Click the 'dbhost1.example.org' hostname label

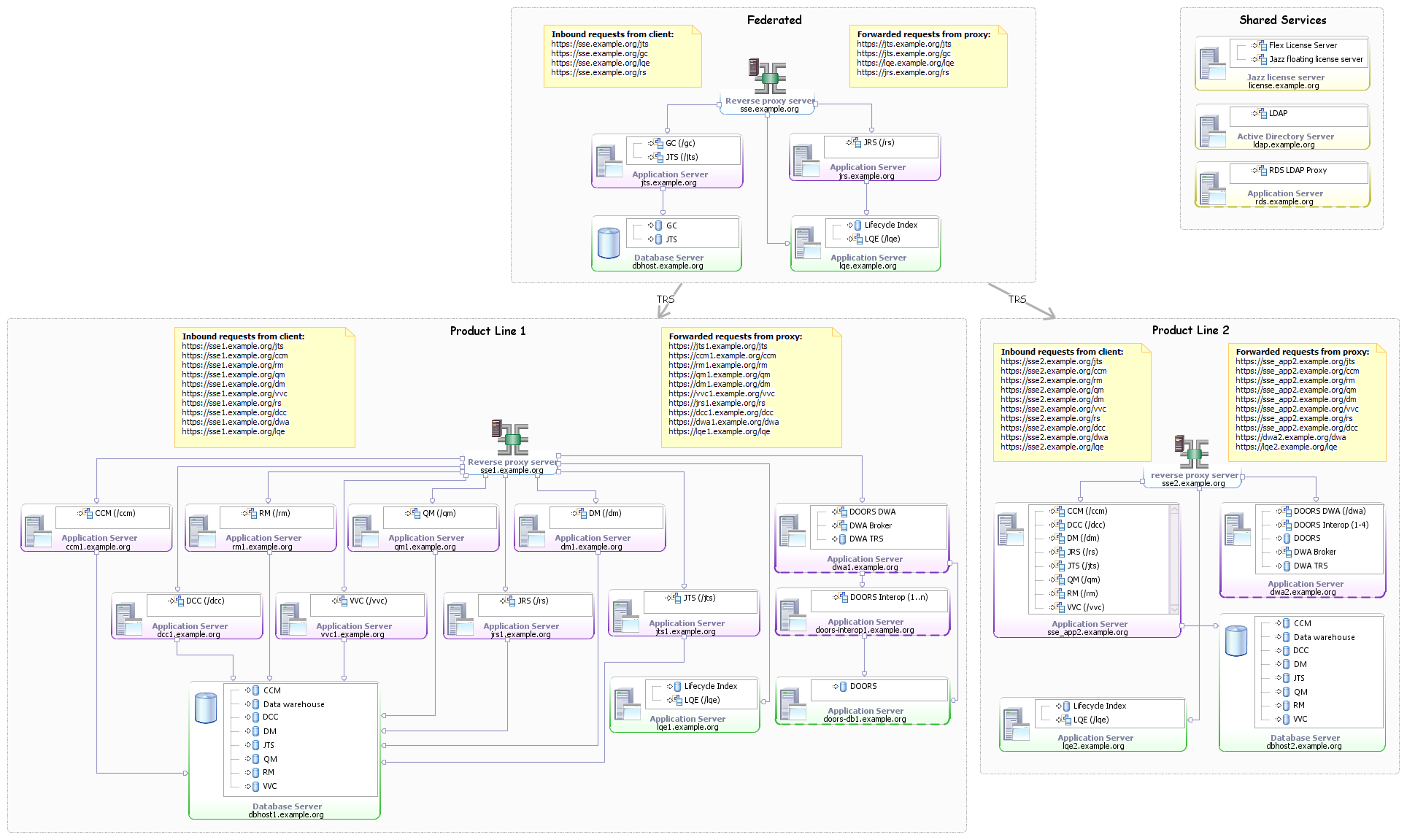[286, 814]
